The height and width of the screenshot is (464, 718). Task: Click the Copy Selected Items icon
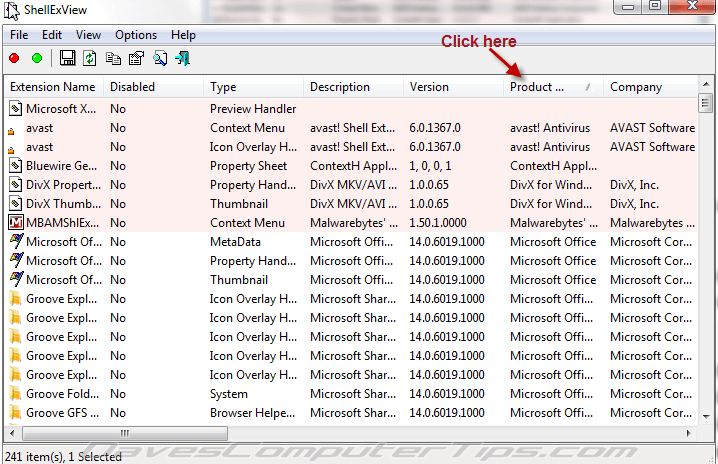[x=113, y=58]
